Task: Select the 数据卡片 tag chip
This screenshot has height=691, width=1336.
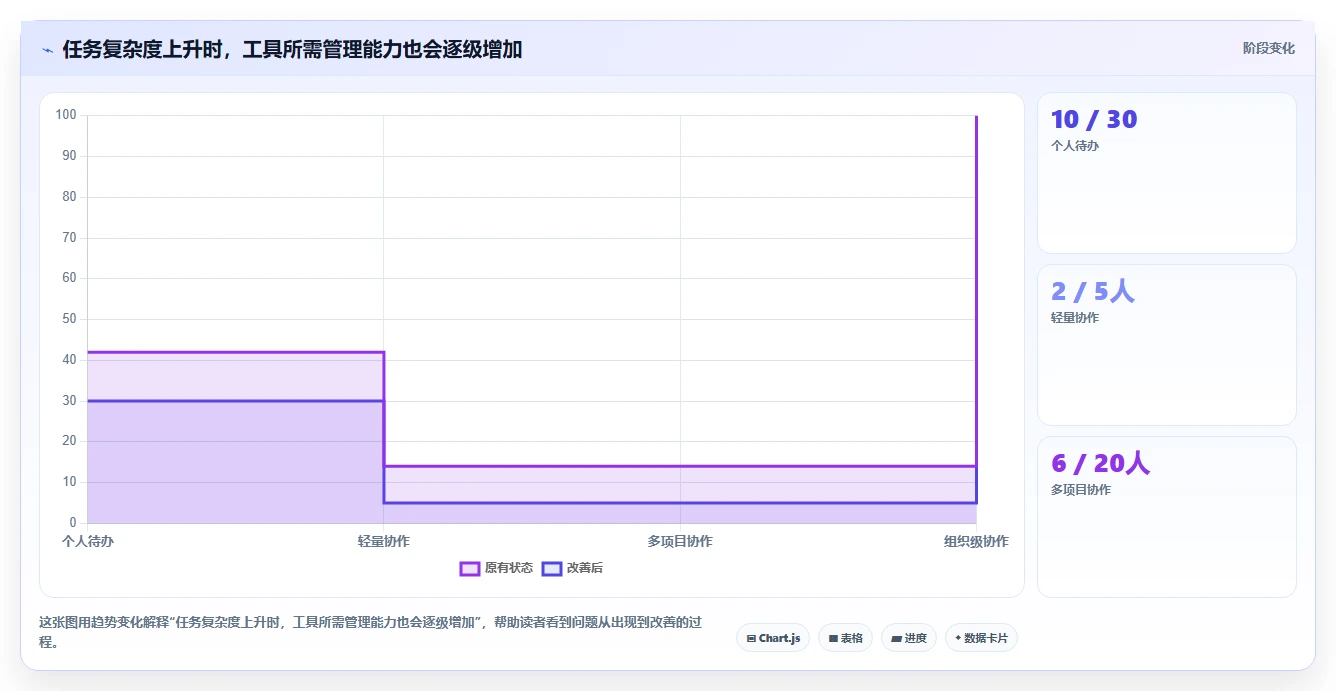Action: (981, 638)
